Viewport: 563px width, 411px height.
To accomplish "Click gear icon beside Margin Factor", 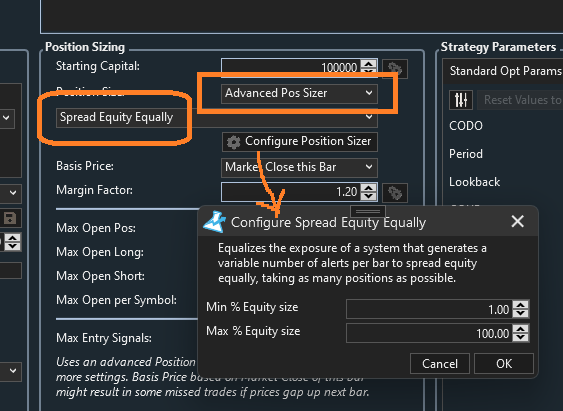I will tap(395, 193).
